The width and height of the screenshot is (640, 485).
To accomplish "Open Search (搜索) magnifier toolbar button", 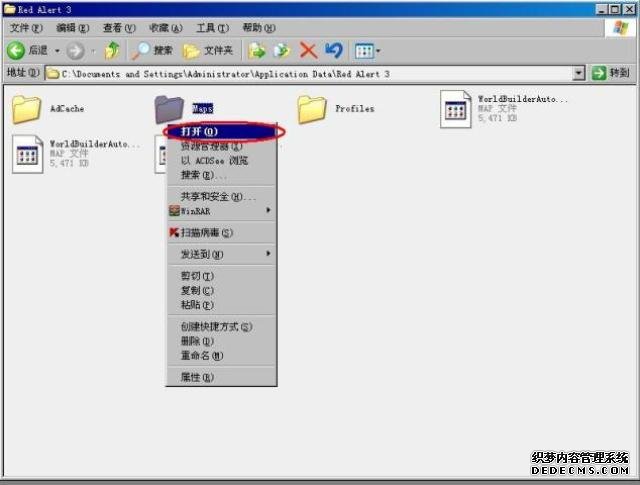I will pyautogui.click(x=152, y=51).
